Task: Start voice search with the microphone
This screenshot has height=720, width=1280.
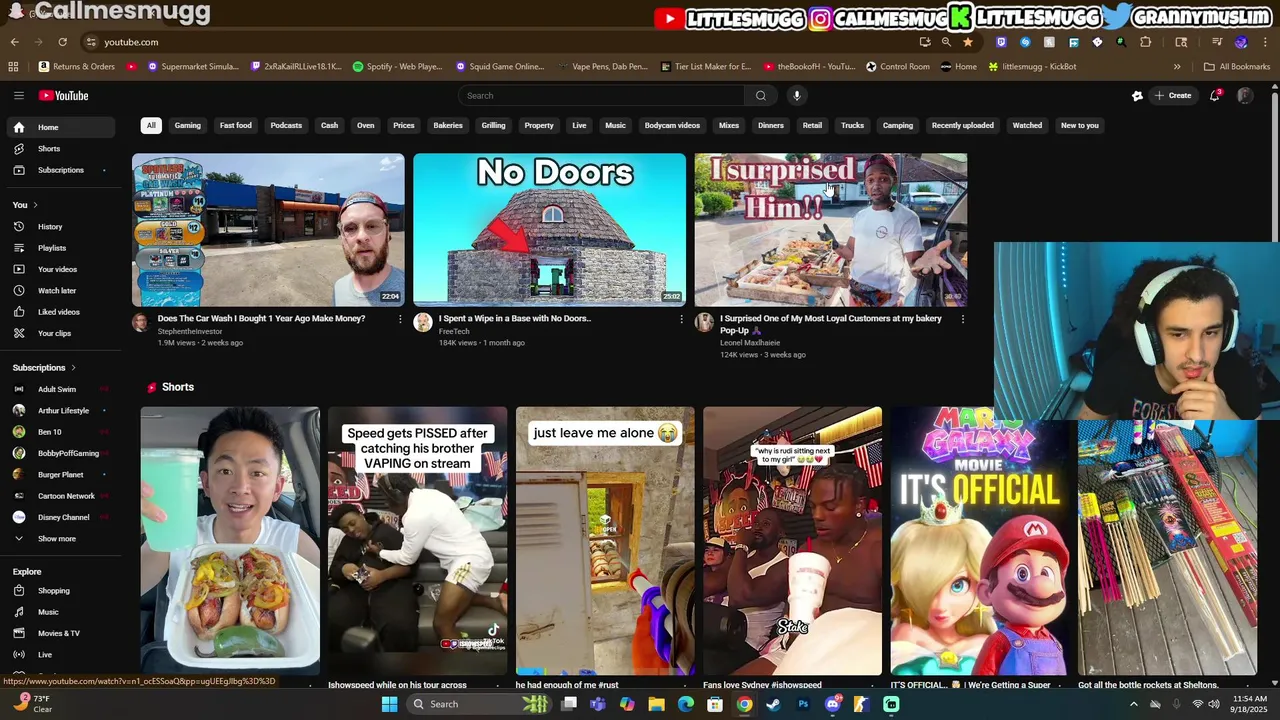Action: (x=797, y=96)
